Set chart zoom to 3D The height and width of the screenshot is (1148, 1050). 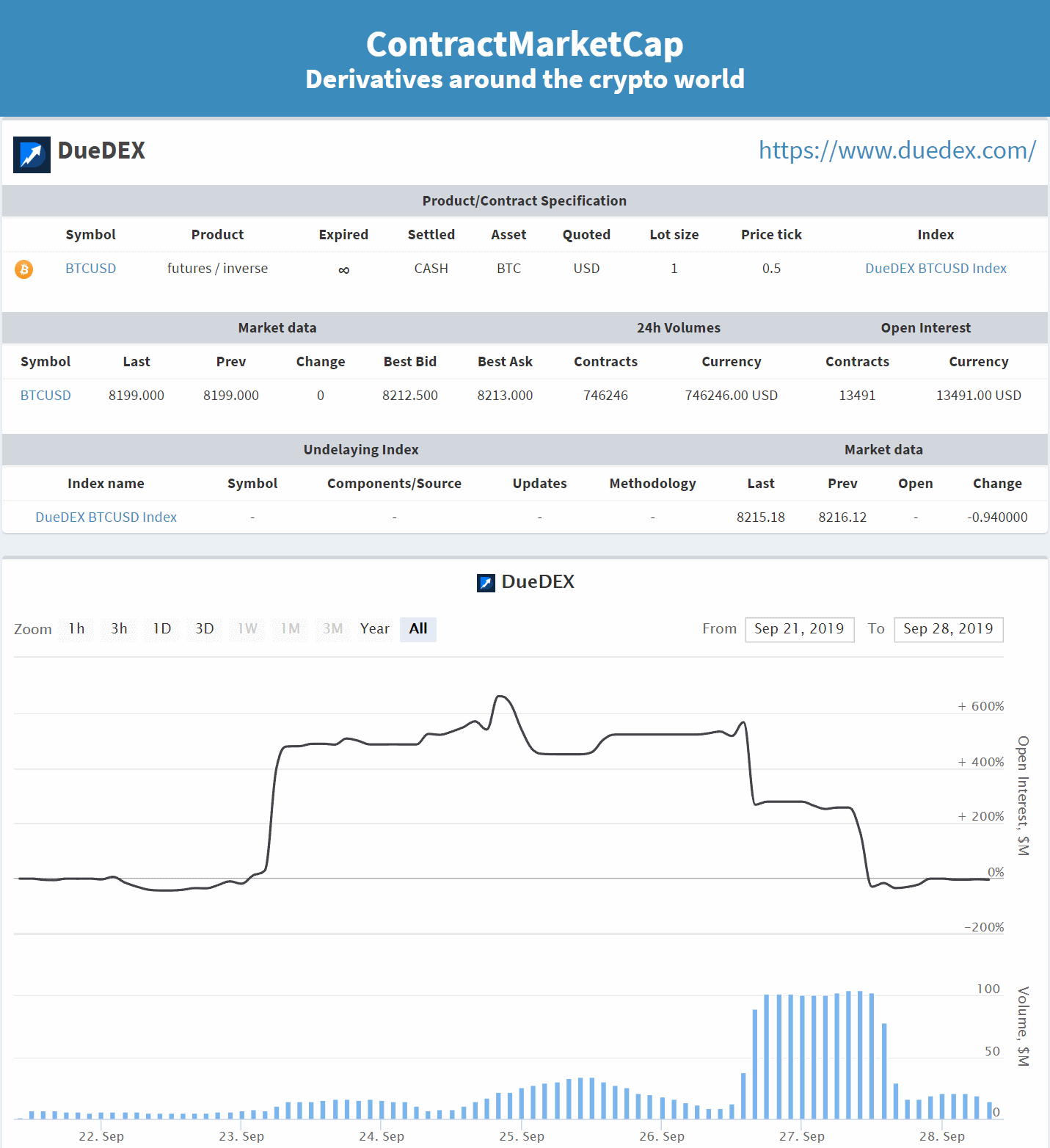(205, 629)
